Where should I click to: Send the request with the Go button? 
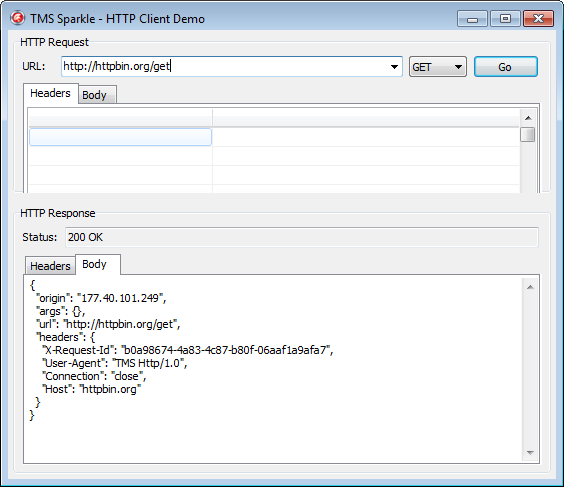coord(505,67)
